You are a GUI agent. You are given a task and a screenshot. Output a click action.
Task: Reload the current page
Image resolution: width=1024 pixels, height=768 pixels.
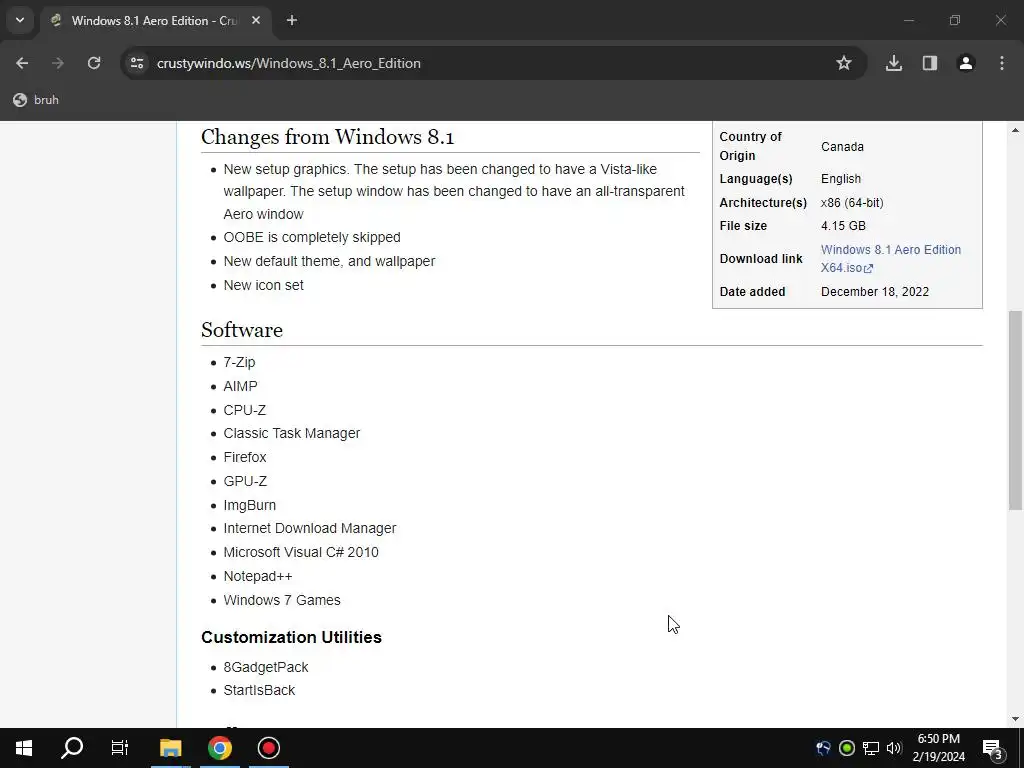tap(94, 63)
